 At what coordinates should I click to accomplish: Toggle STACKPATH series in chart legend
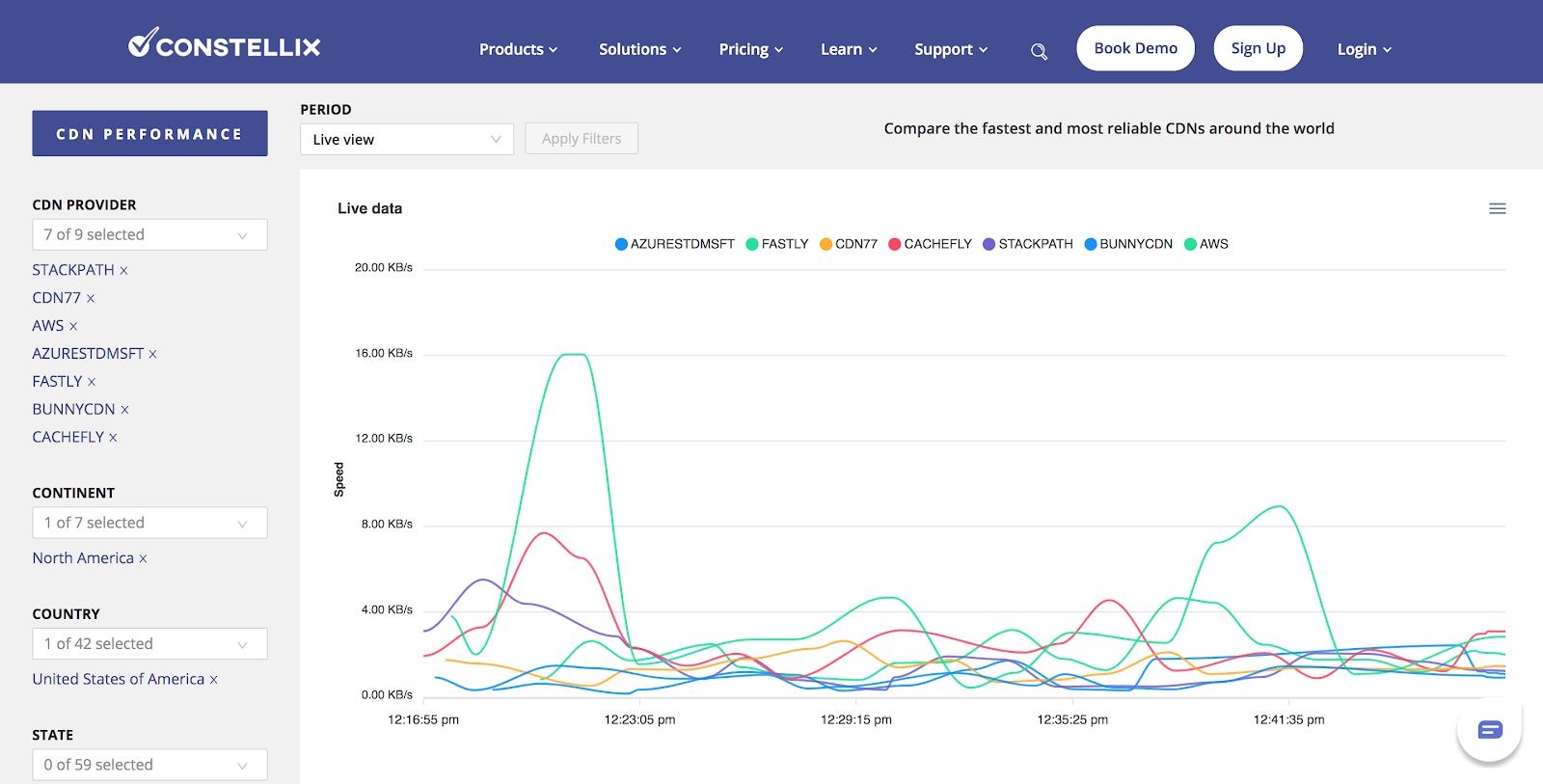coord(1028,244)
